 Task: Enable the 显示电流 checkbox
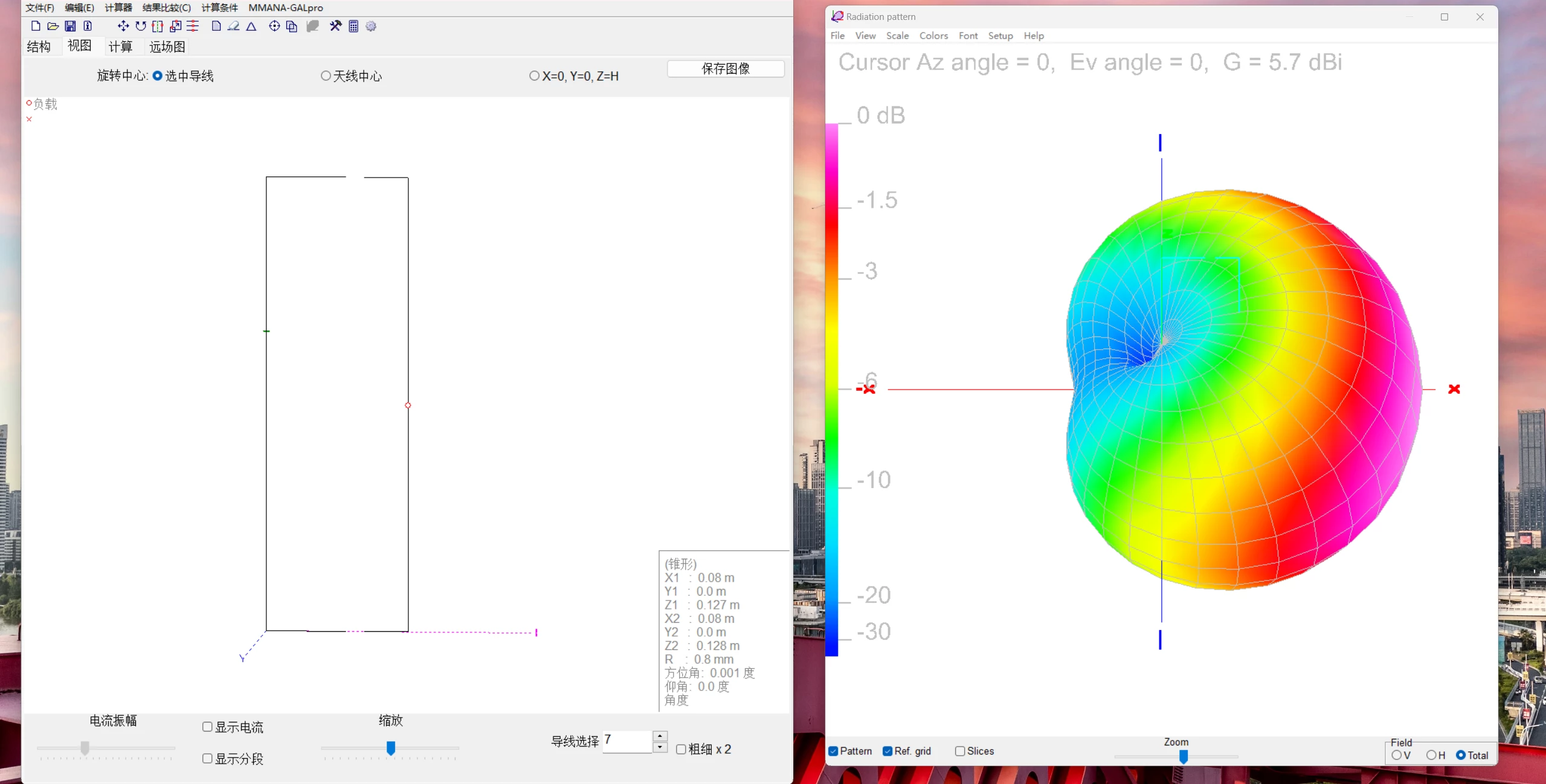tap(207, 727)
